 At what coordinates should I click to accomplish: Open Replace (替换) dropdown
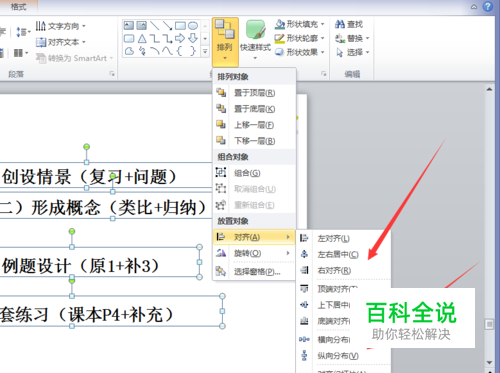[352, 38]
